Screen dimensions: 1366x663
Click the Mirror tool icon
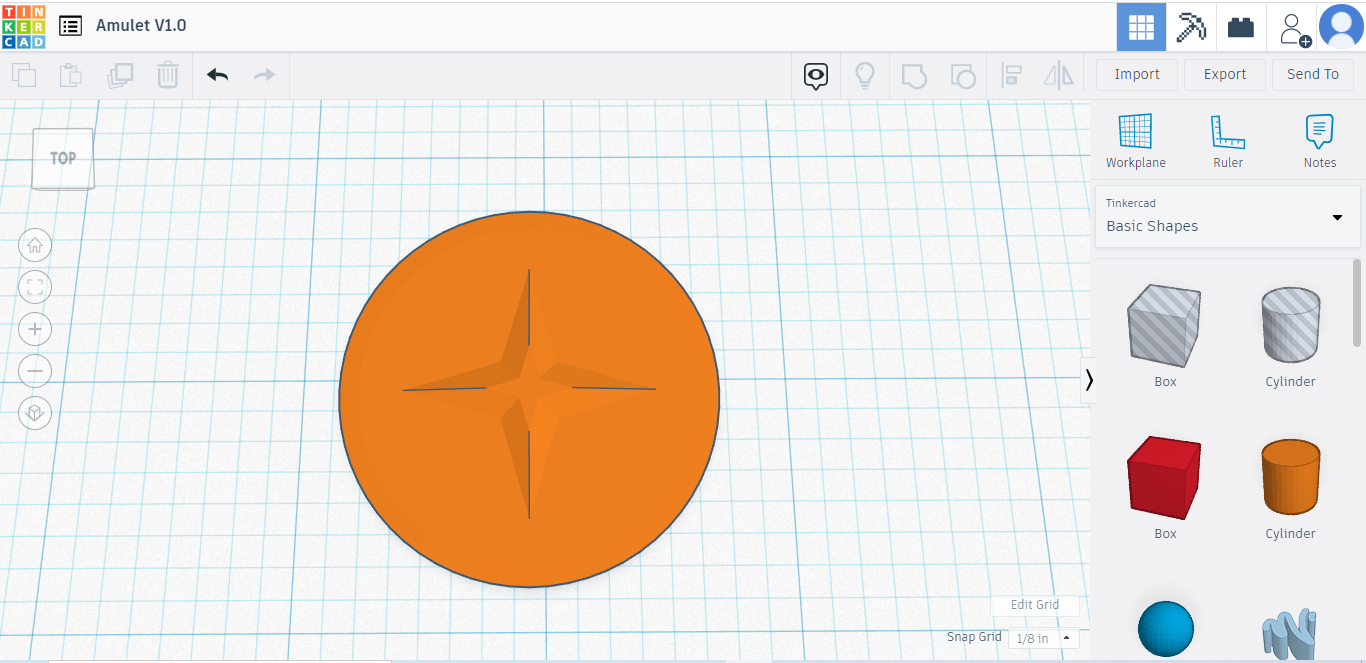[1058, 75]
